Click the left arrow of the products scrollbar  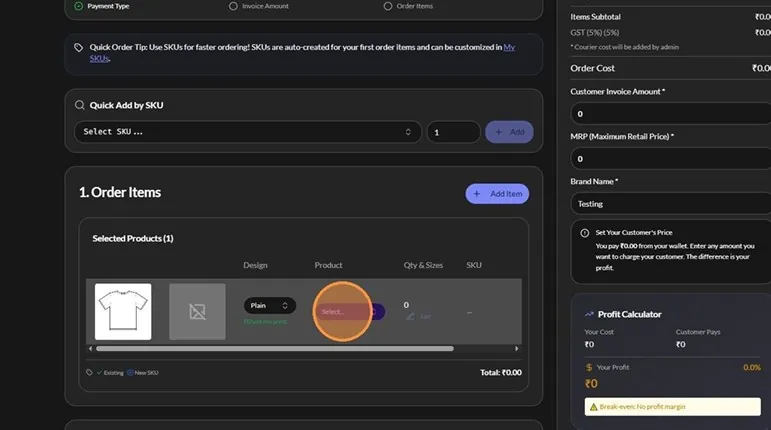point(90,348)
